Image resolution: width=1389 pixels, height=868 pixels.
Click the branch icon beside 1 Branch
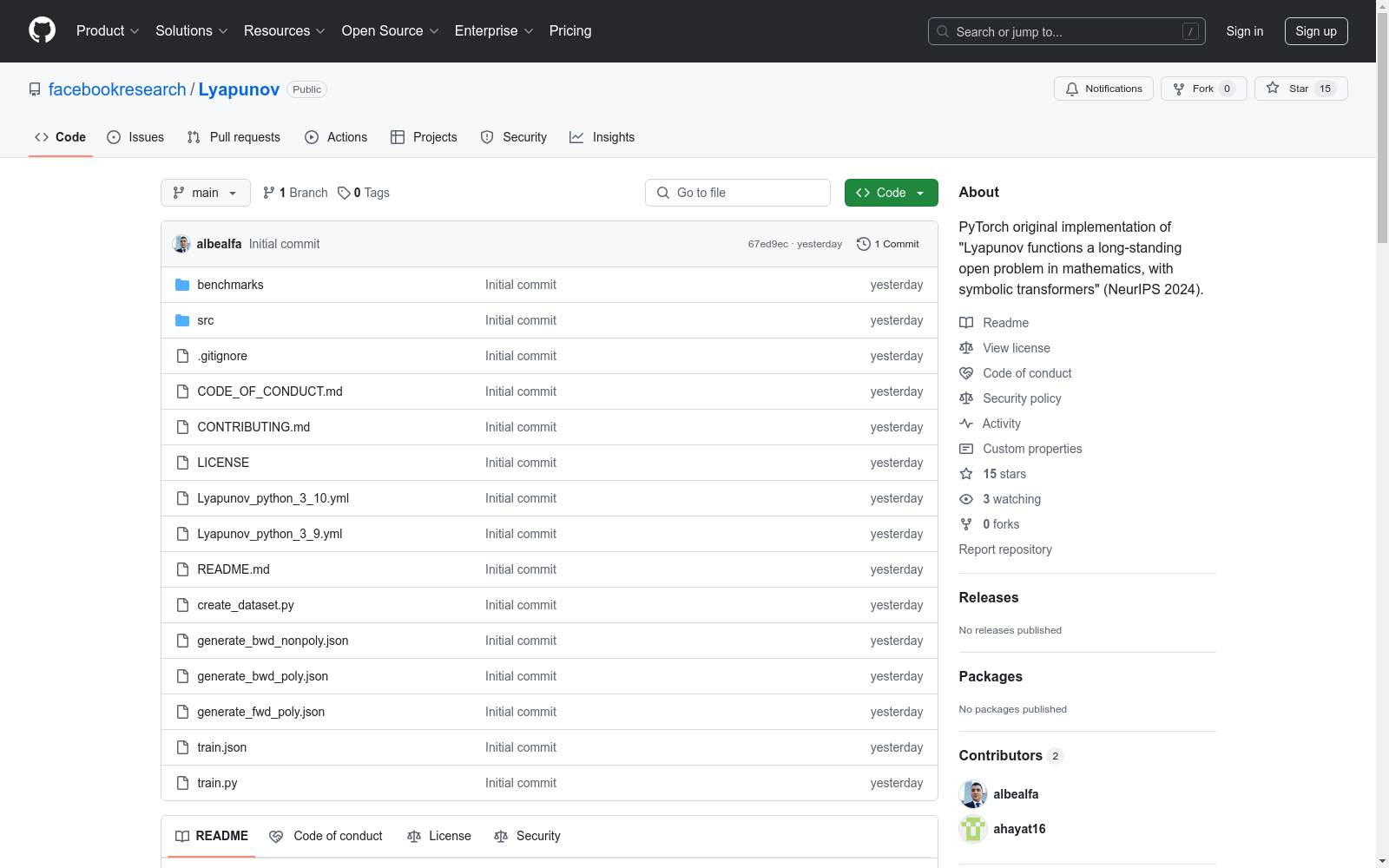[269, 193]
